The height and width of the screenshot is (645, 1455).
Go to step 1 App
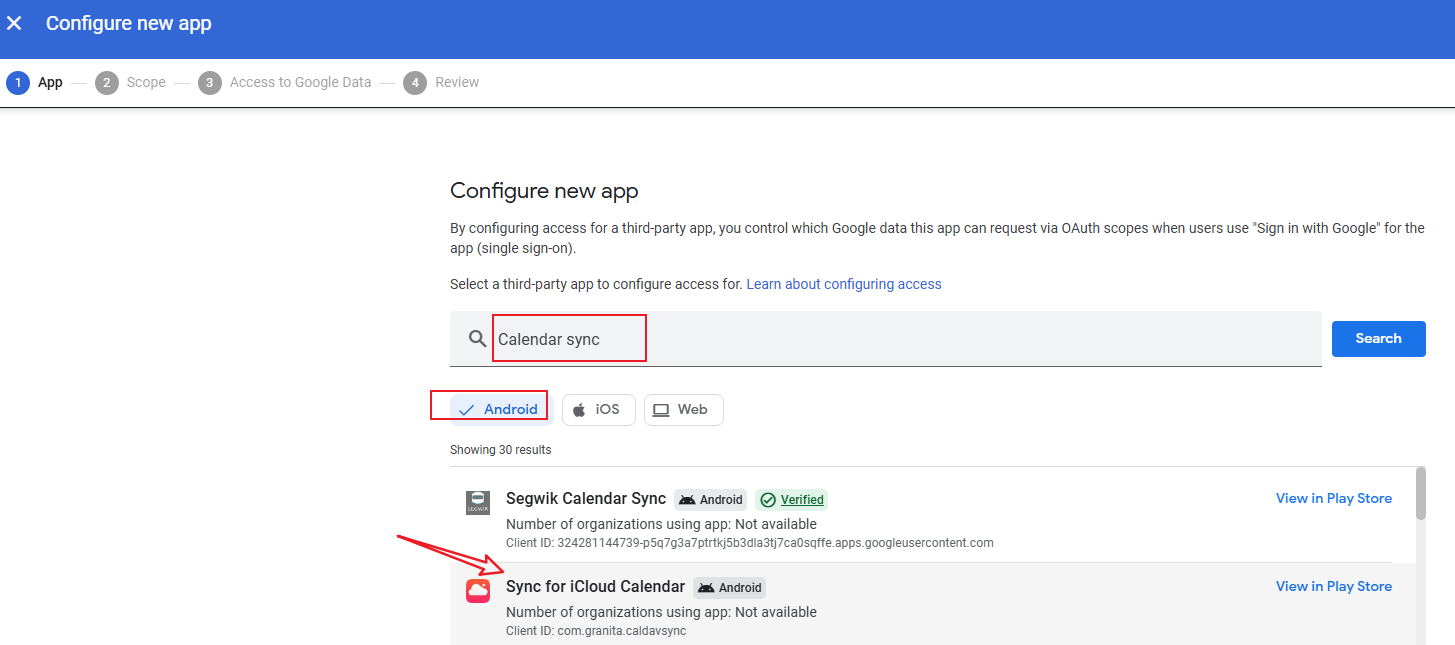click(x=34, y=83)
